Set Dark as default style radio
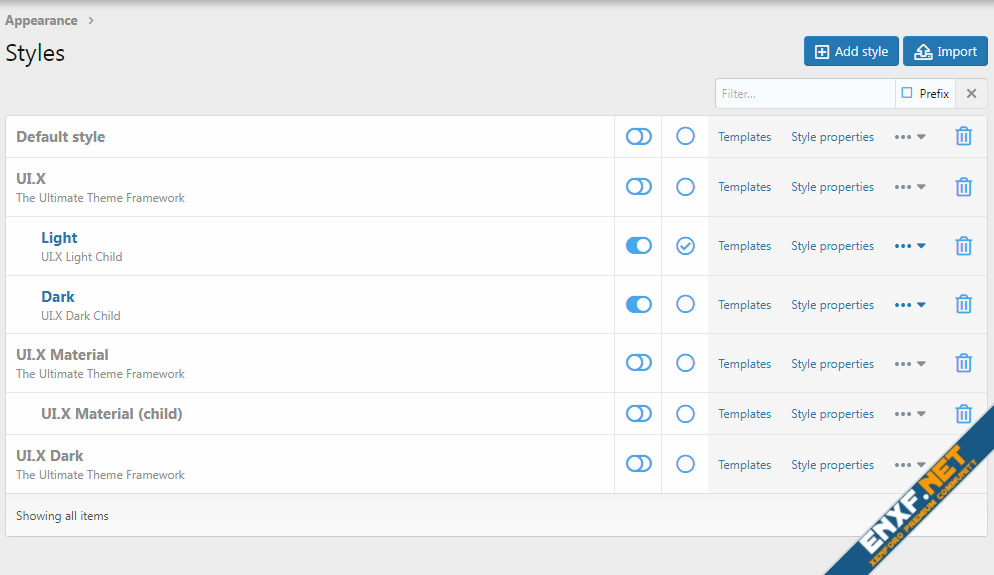The image size is (994, 575). (x=685, y=305)
